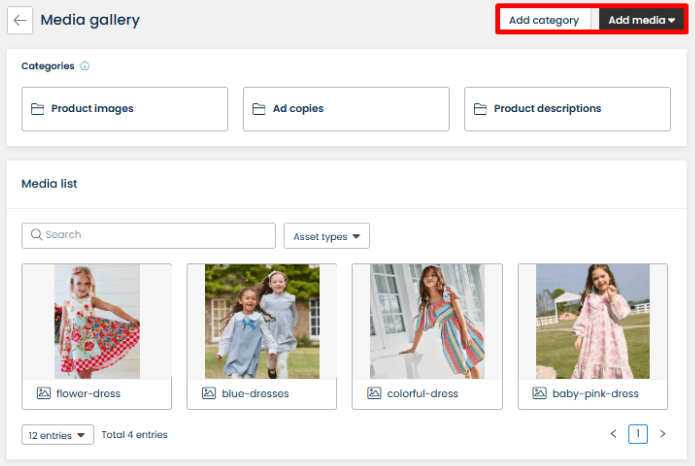Click image icon beside baby-pink-dress

pos(540,394)
